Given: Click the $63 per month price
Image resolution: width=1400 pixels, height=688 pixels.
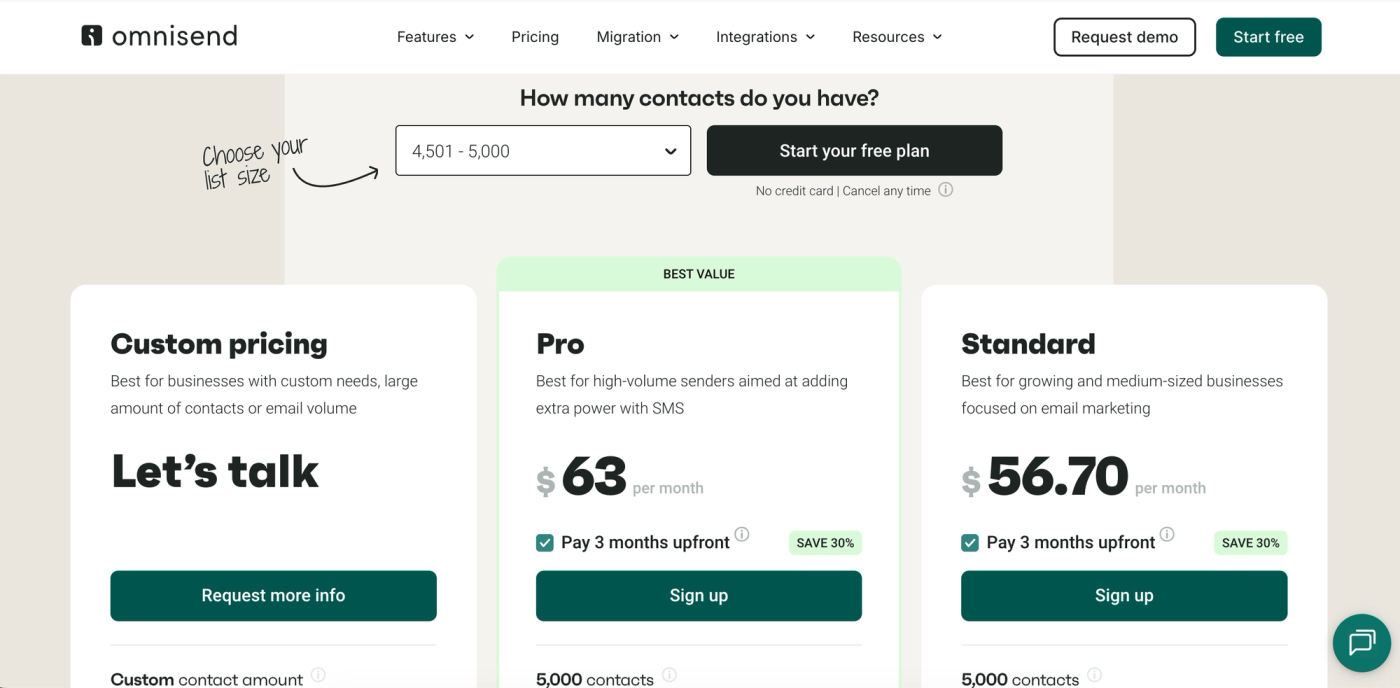Looking at the screenshot, I should (620, 476).
